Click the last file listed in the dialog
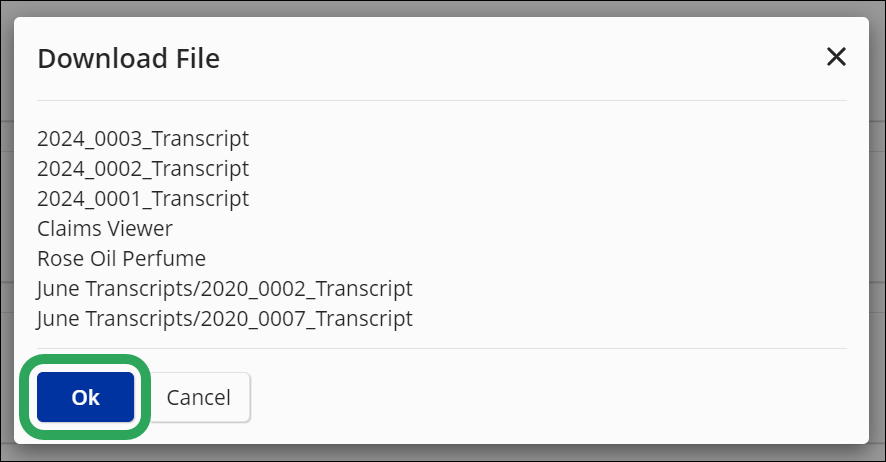Image resolution: width=886 pixels, height=462 pixels. point(224,318)
